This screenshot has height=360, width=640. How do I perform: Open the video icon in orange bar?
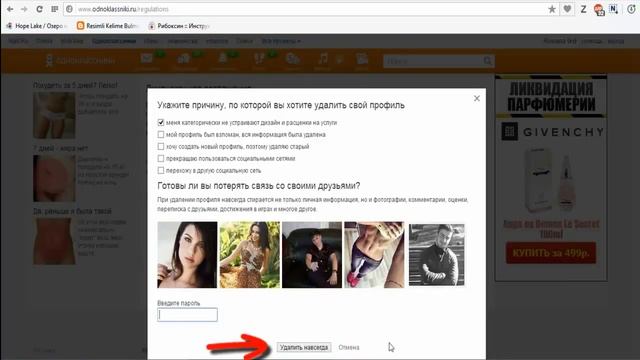[x=362, y=60]
